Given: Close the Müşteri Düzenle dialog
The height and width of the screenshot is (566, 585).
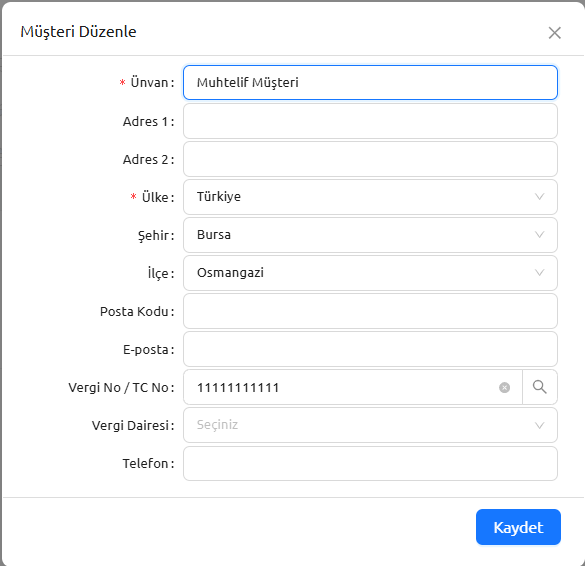Looking at the screenshot, I should (554, 33).
